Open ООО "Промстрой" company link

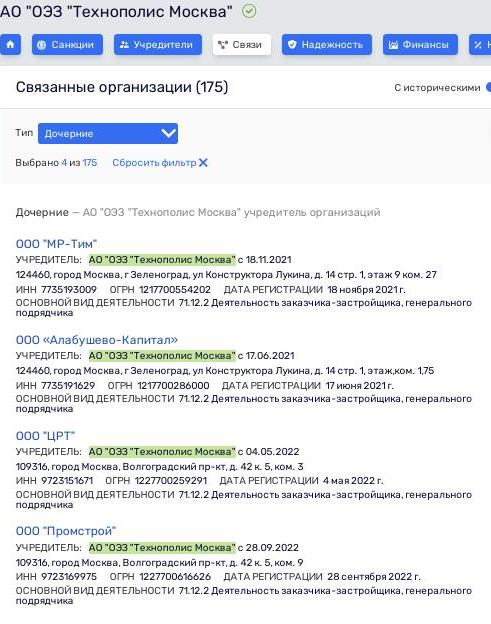(x=66, y=531)
